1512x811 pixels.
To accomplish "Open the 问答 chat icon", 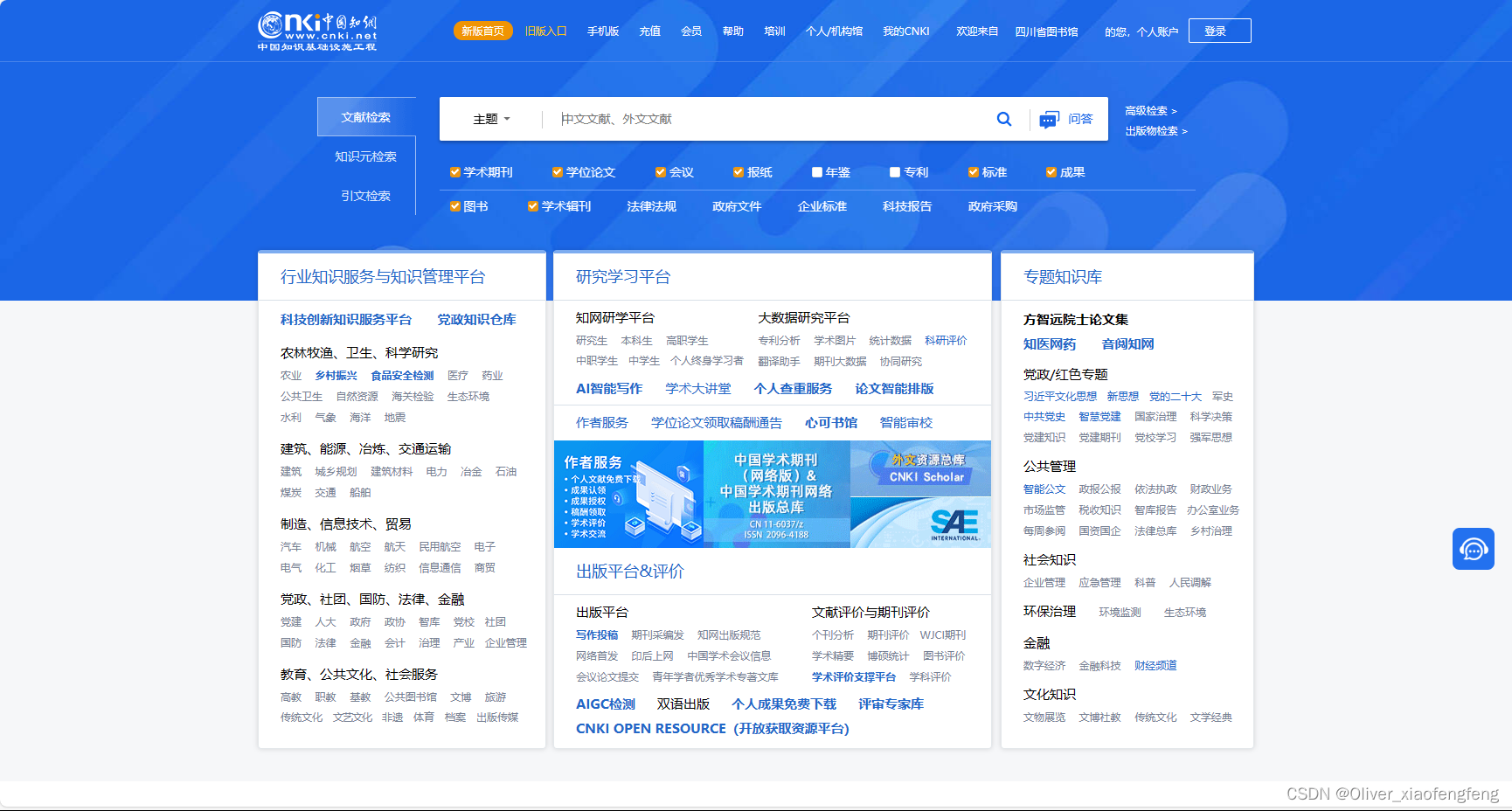I will click(x=1049, y=120).
